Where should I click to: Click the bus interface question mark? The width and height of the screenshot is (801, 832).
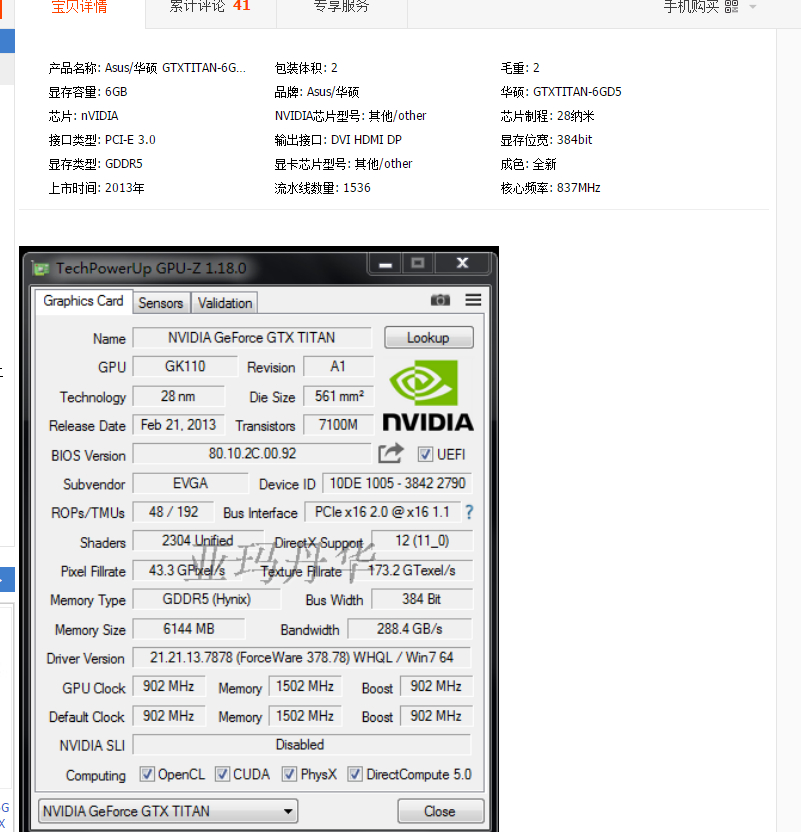469,512
